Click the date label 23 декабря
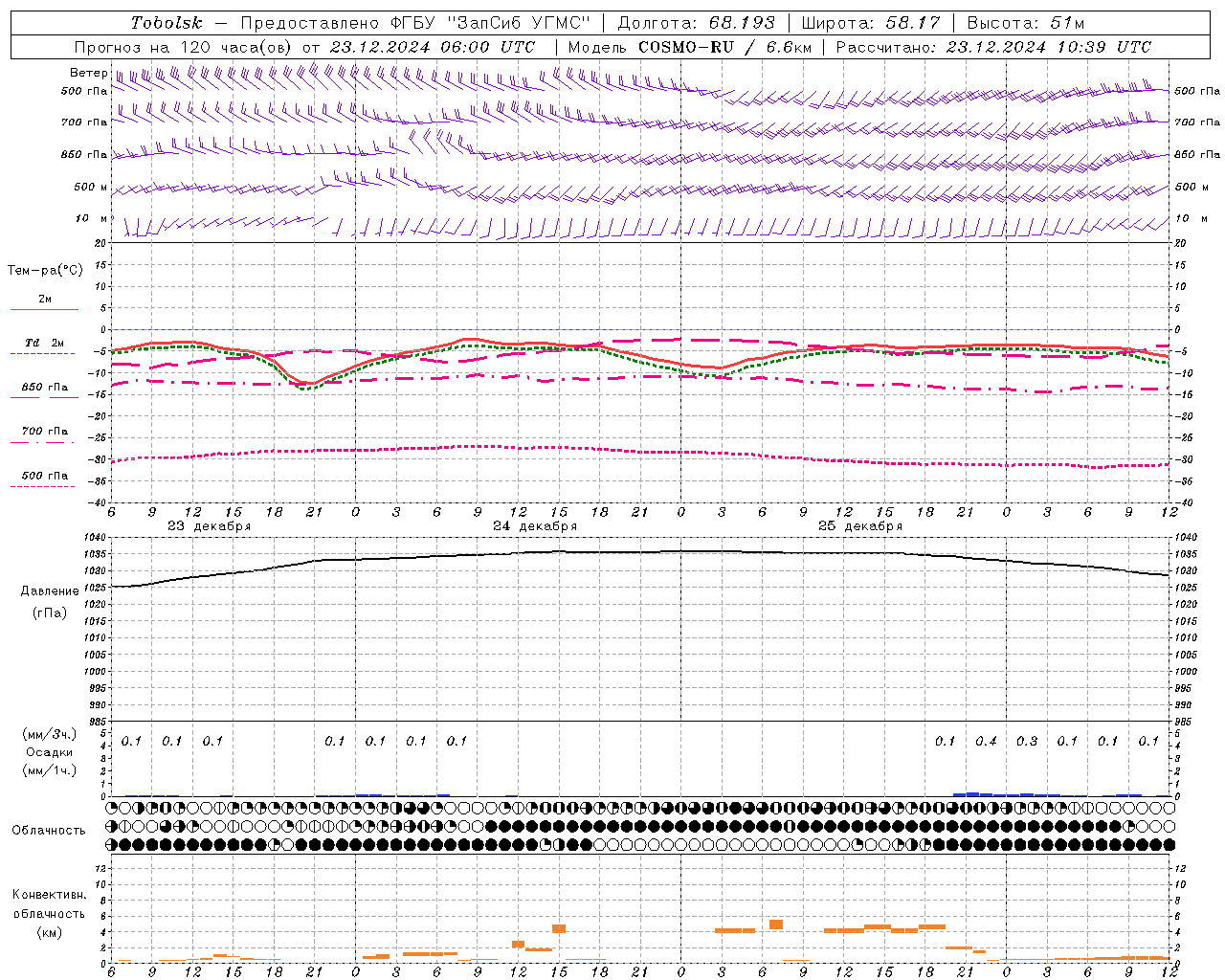 click(x=210, y=526)
